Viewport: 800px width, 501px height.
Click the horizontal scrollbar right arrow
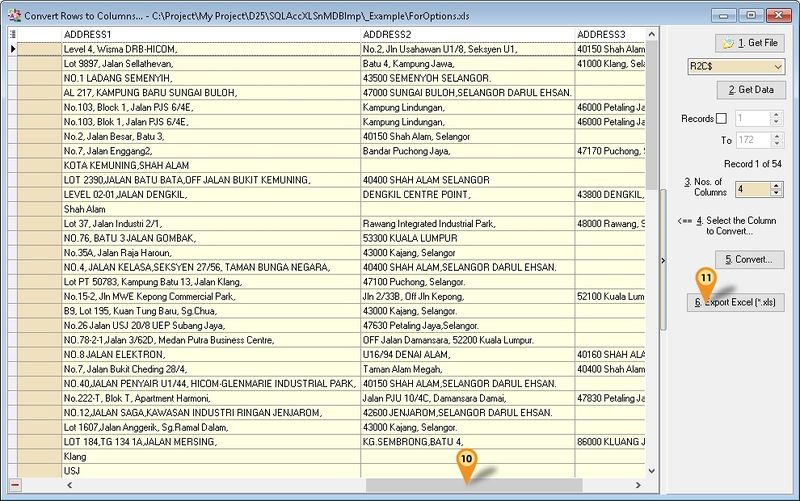[x=639, y=485]
